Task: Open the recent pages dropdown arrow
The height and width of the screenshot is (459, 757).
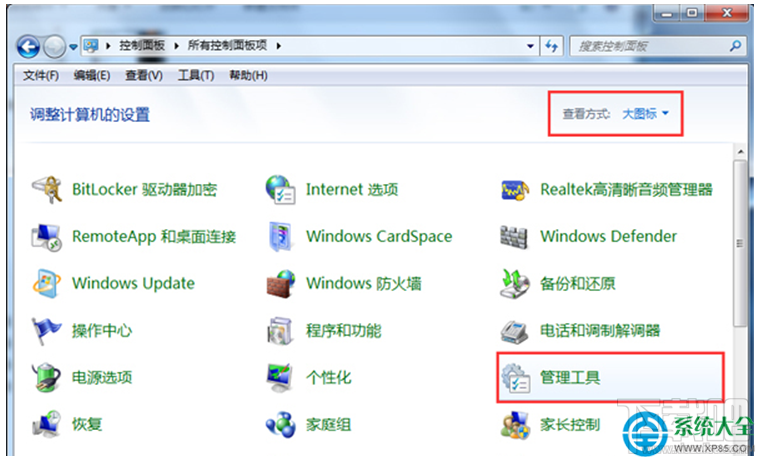Action: click(x=73, y=47)
